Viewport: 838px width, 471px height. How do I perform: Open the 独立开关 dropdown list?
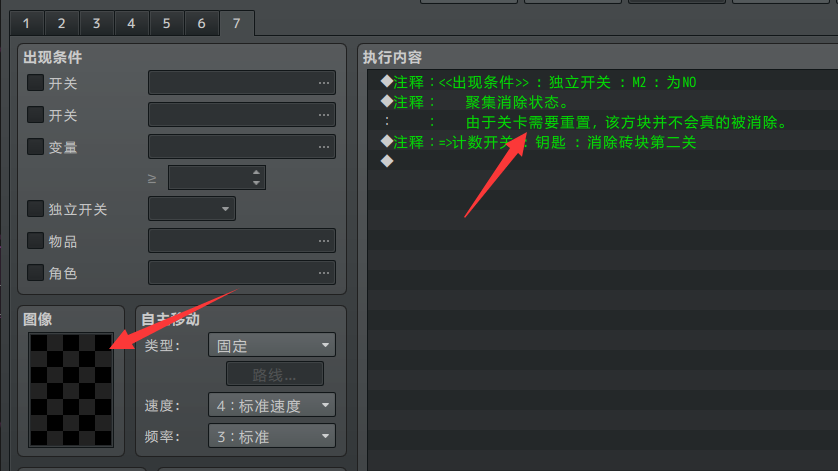192,209
